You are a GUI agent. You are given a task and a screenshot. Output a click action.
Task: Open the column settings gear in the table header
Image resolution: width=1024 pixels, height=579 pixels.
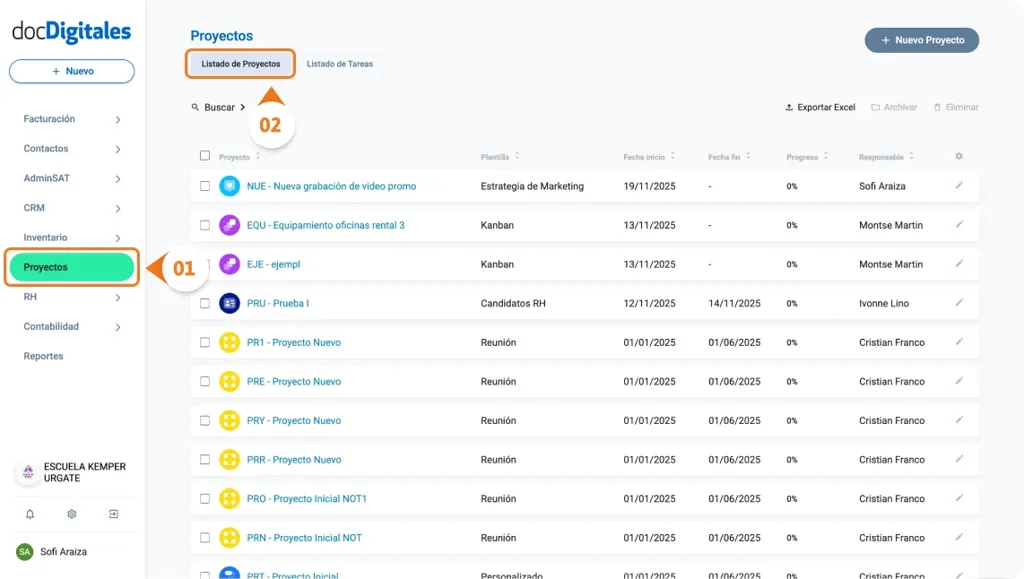(958, 156)
